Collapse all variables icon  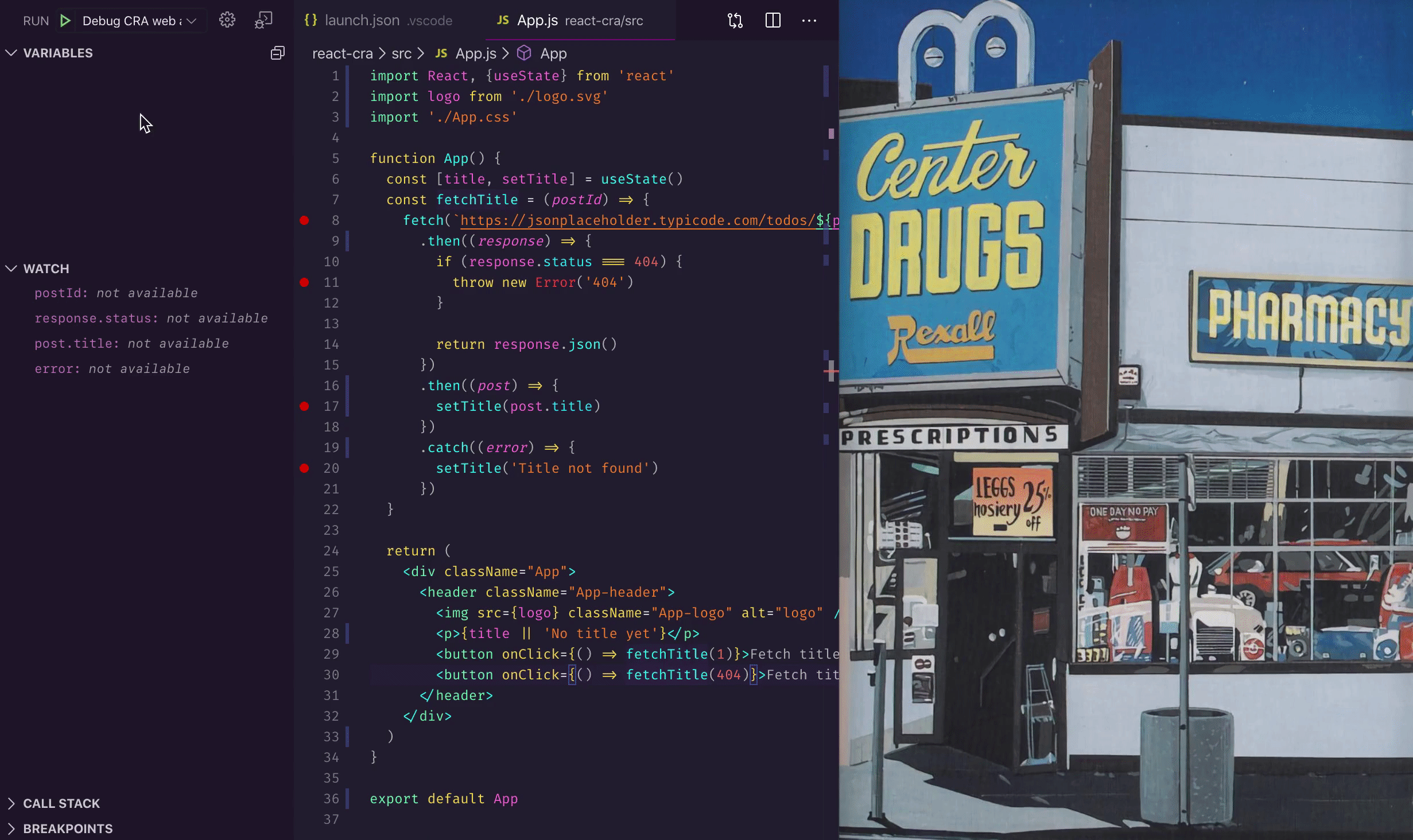[x=278, y=53]
